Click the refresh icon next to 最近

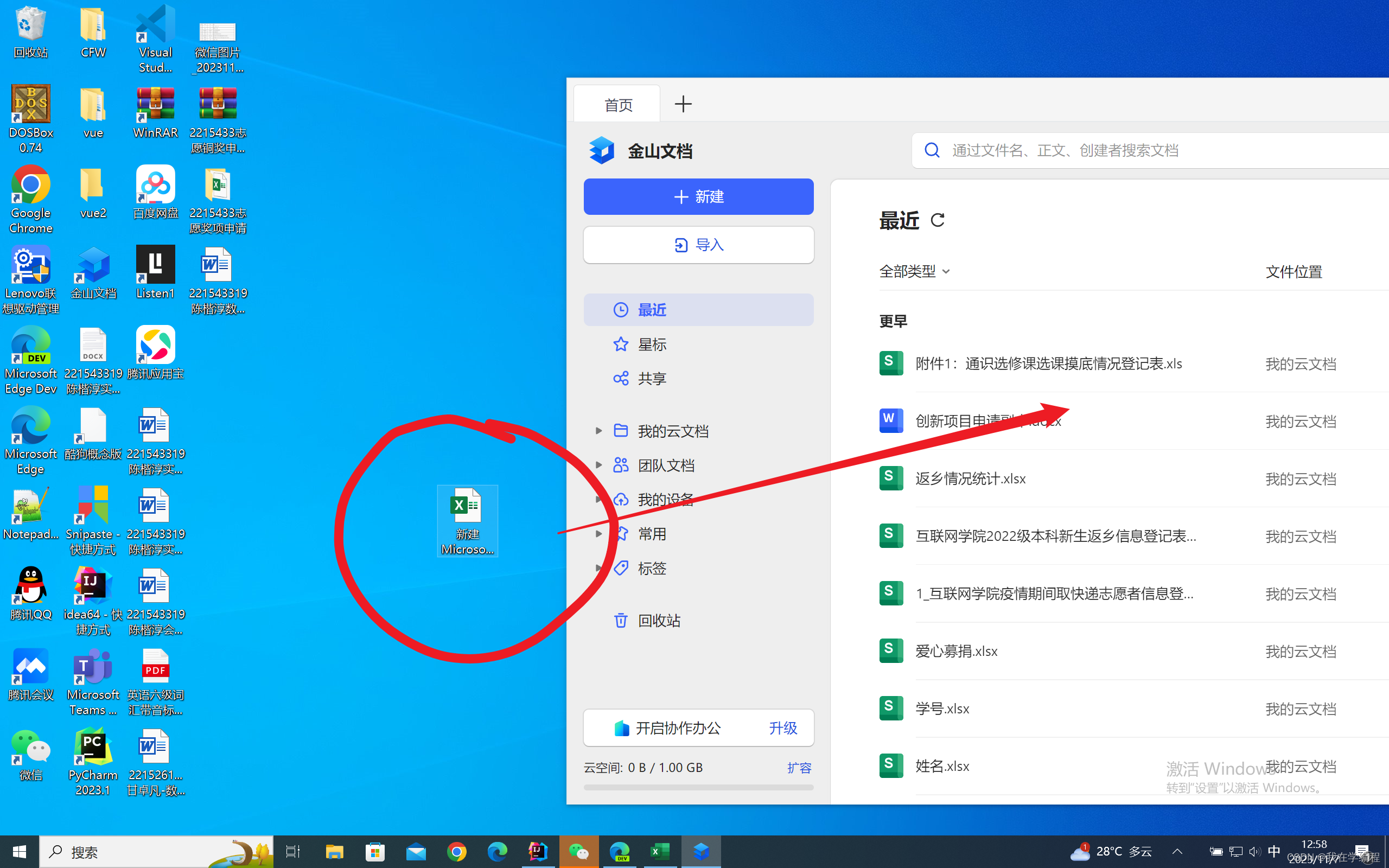(937, 220)
